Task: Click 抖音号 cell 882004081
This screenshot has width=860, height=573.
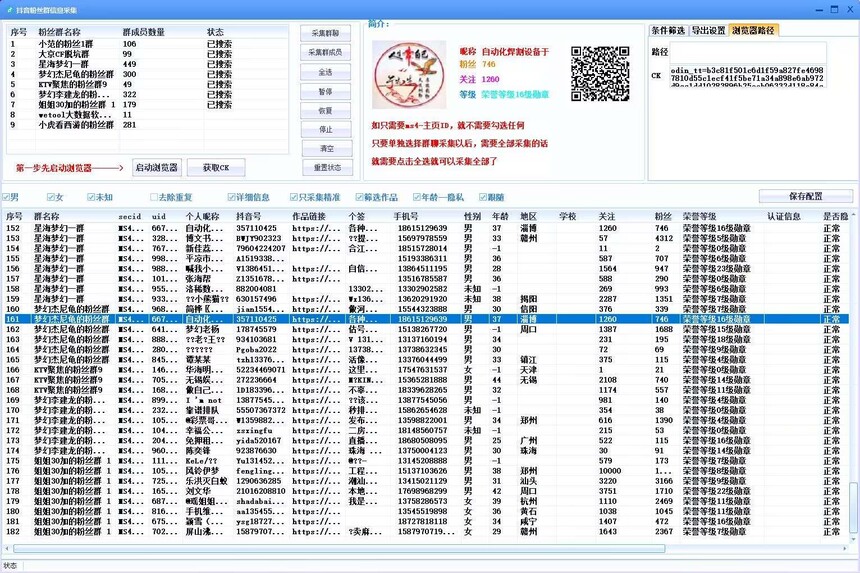Action: click(256, 289)
